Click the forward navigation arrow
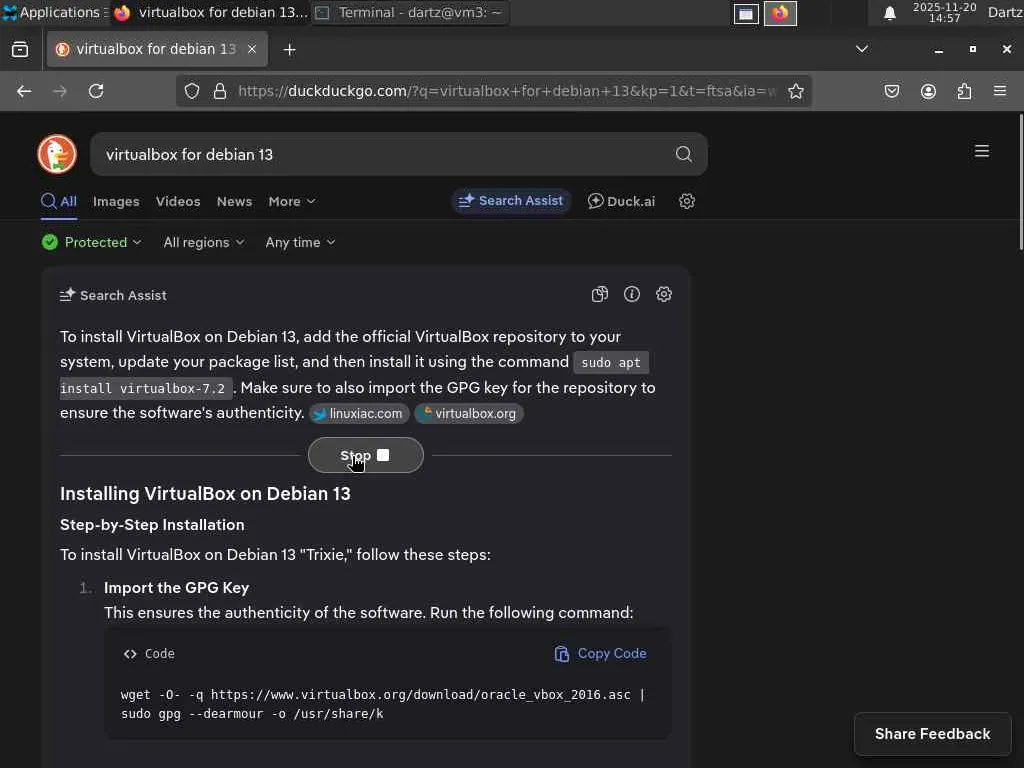The image size is (1024, 768). (x=60, y=91)
